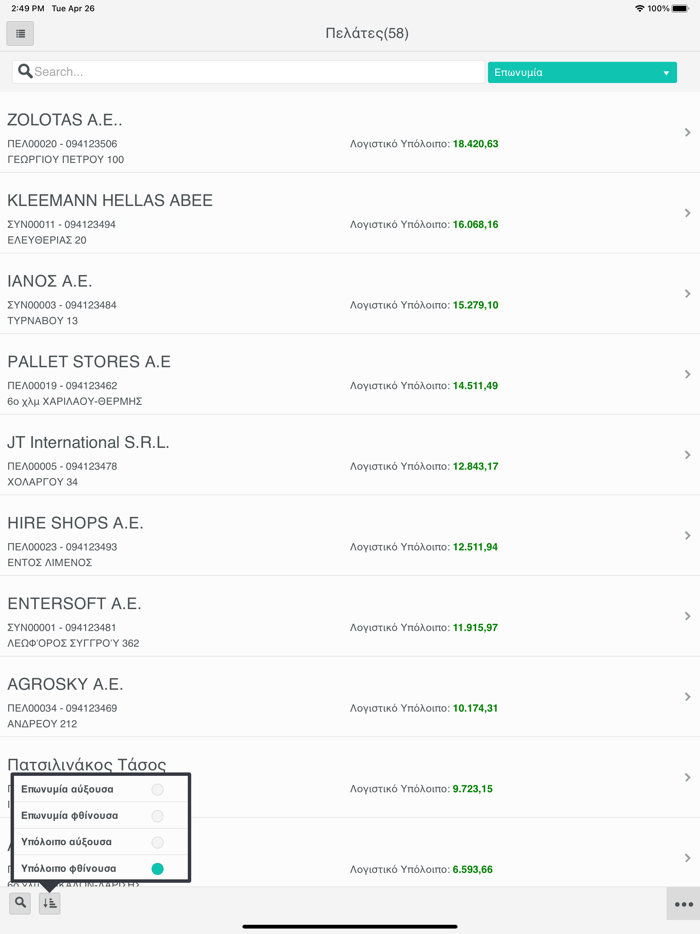Tap the search magnifier icon at bottom left

coord(20,902)
